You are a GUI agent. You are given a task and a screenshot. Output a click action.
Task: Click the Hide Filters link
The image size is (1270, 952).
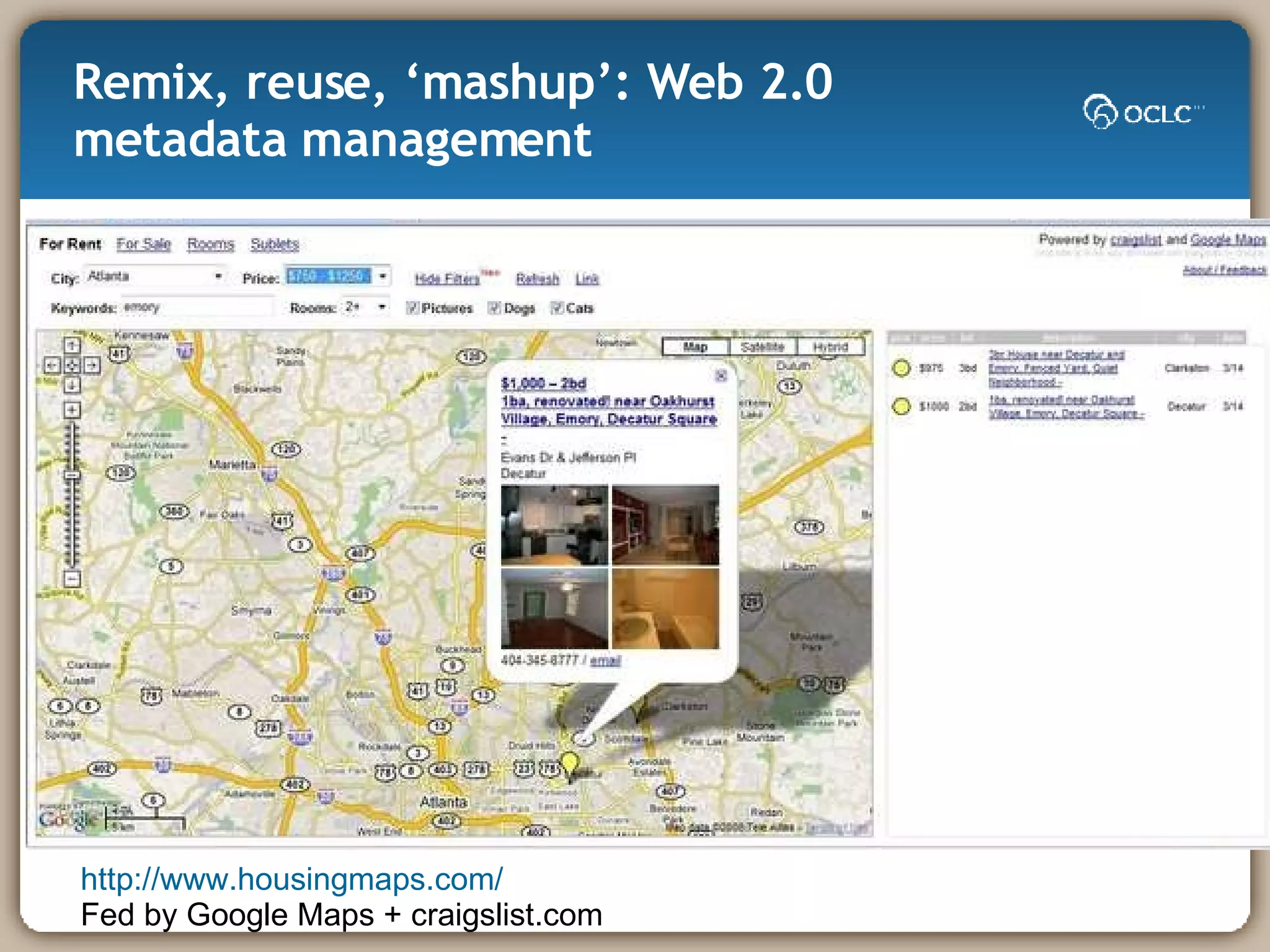pos(447,280)
